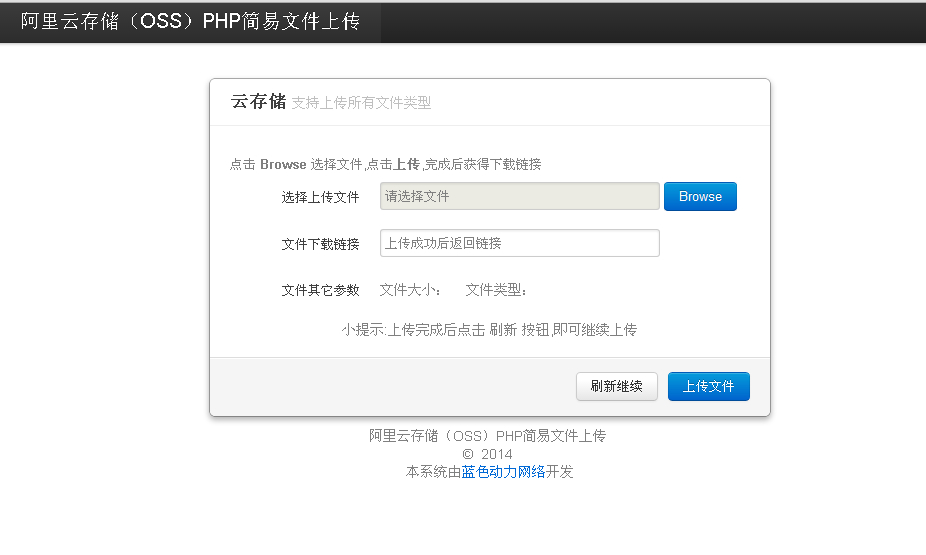Click bold 上传 word in instruction text

click(406, 165)
